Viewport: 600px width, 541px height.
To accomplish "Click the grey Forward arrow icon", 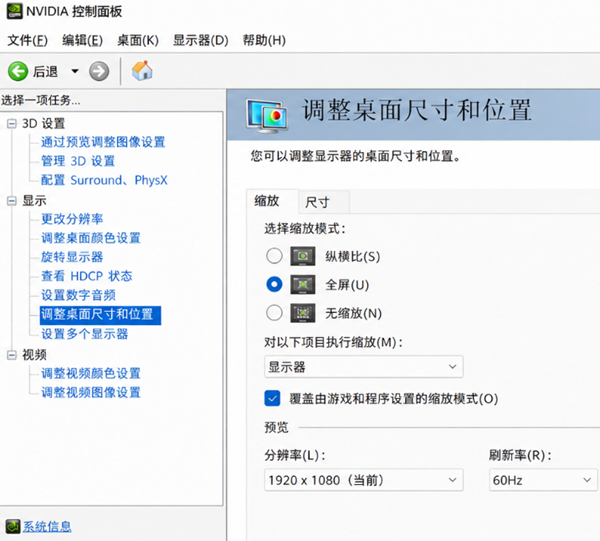I will point(99,71).
